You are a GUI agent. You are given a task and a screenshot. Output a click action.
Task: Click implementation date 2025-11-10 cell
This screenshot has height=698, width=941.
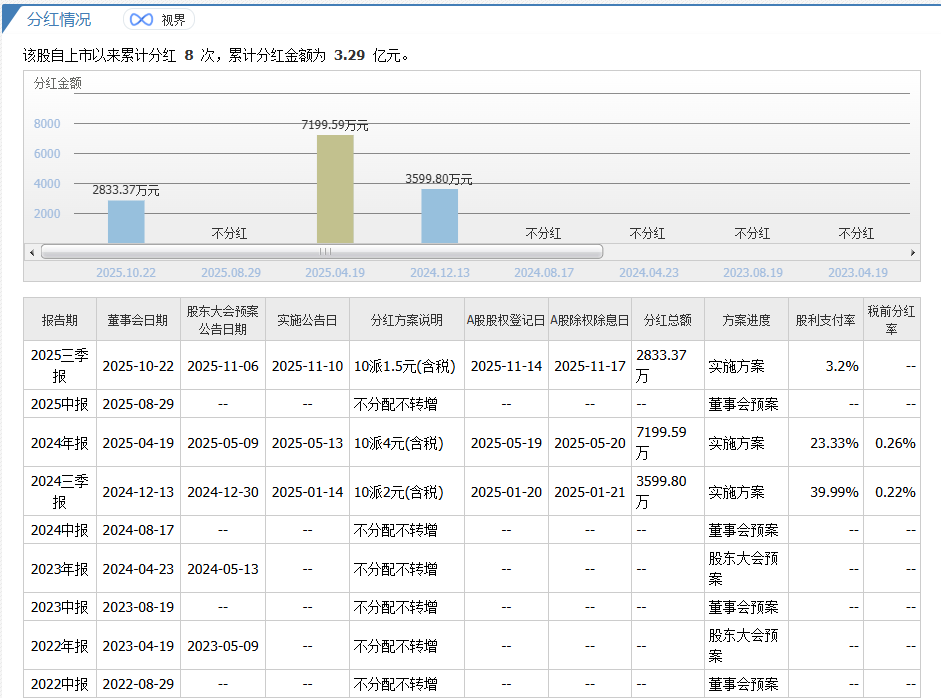307,366
